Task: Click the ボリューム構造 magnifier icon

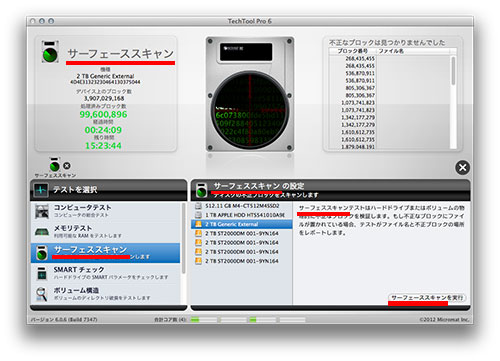Action: (x=42, y=294)
